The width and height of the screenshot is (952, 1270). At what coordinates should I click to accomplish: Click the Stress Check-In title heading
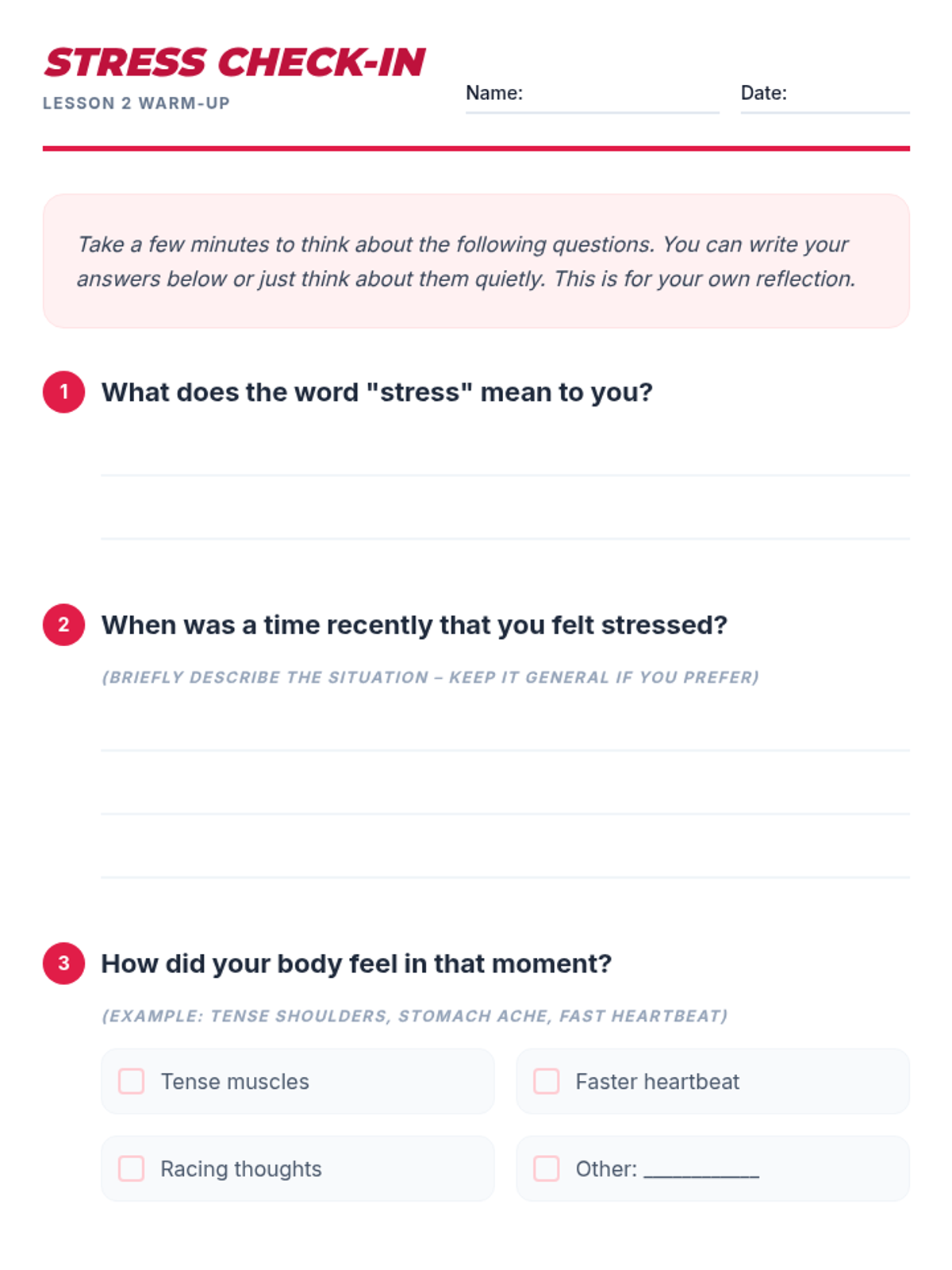coord(235,63)
